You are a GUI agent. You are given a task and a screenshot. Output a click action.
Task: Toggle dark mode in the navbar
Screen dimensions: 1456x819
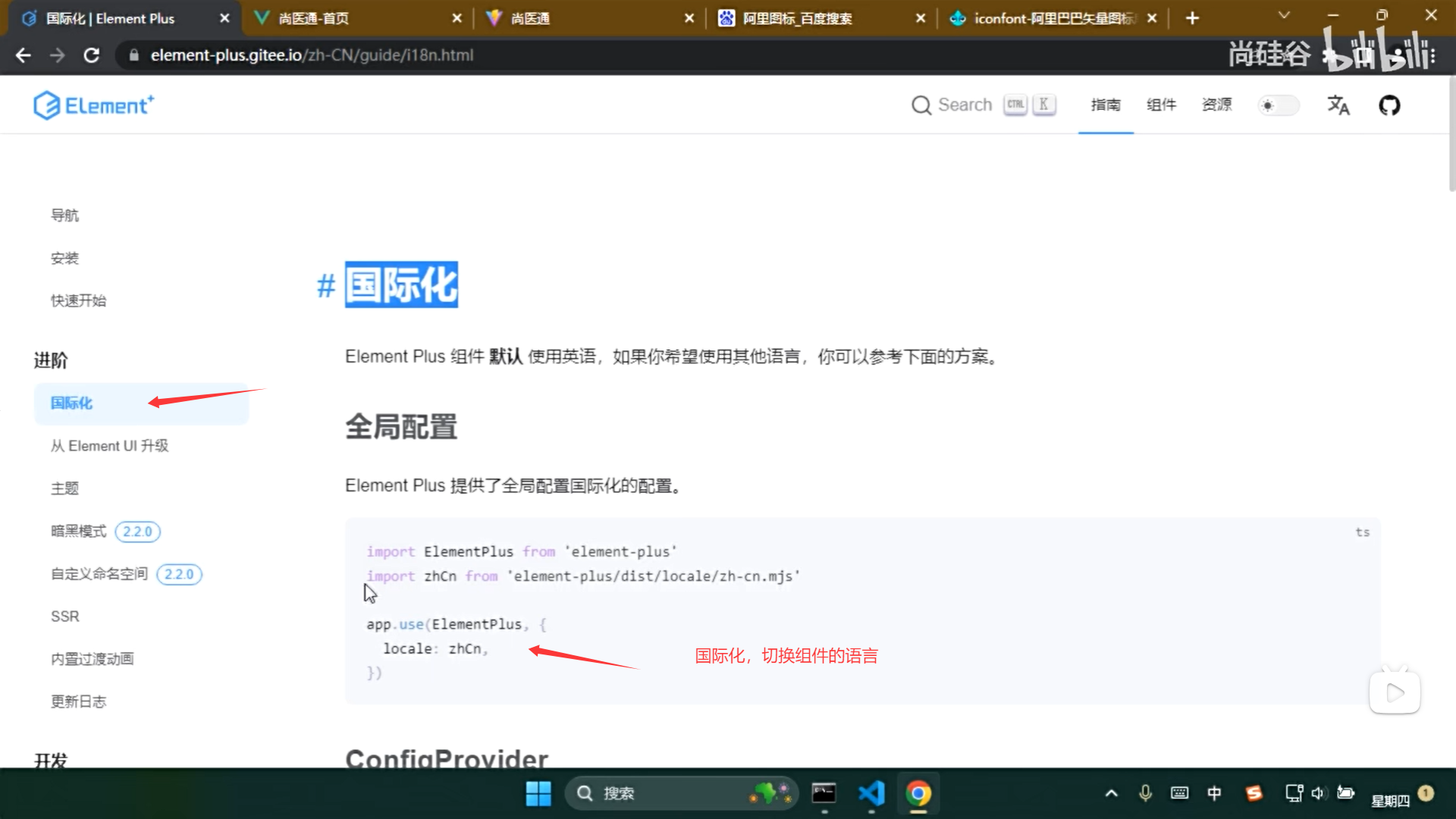pos(1279,105)
